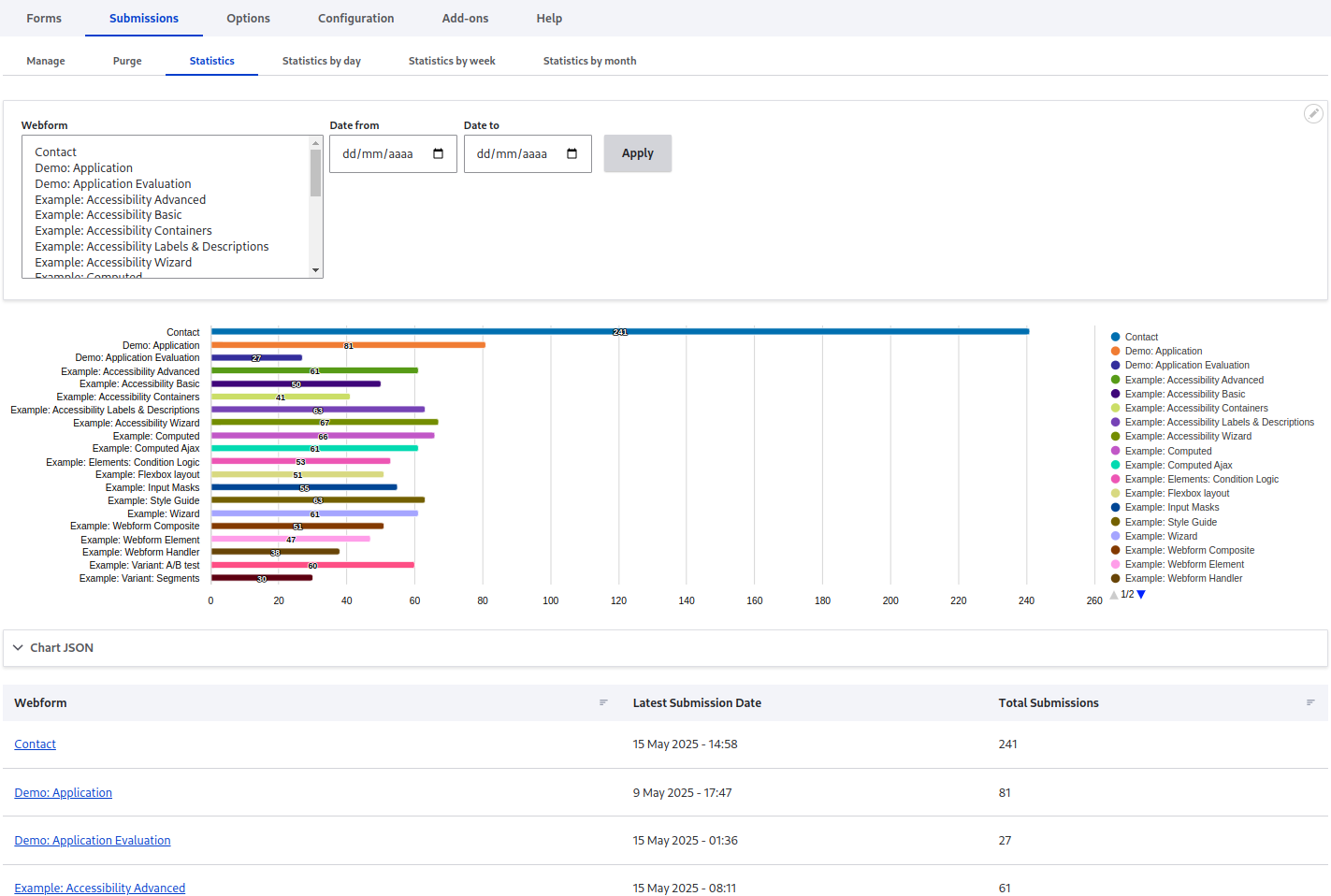Open the Add-ons tab
The height and width of the screenshot is (896, 1331).
[x=465, y=18]
